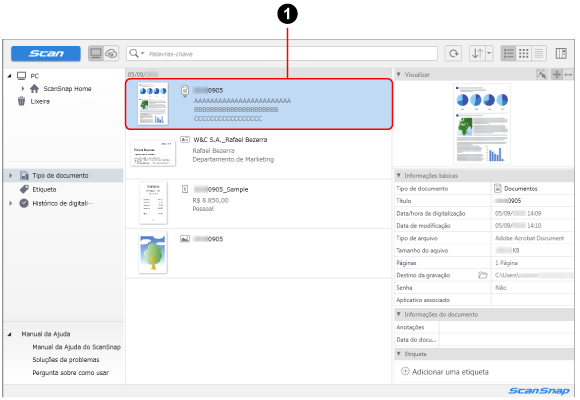This screenshot has width=580, height=400.
Task: Click Adicionar uma etiqueta
Action: click(x=445, y=372)
